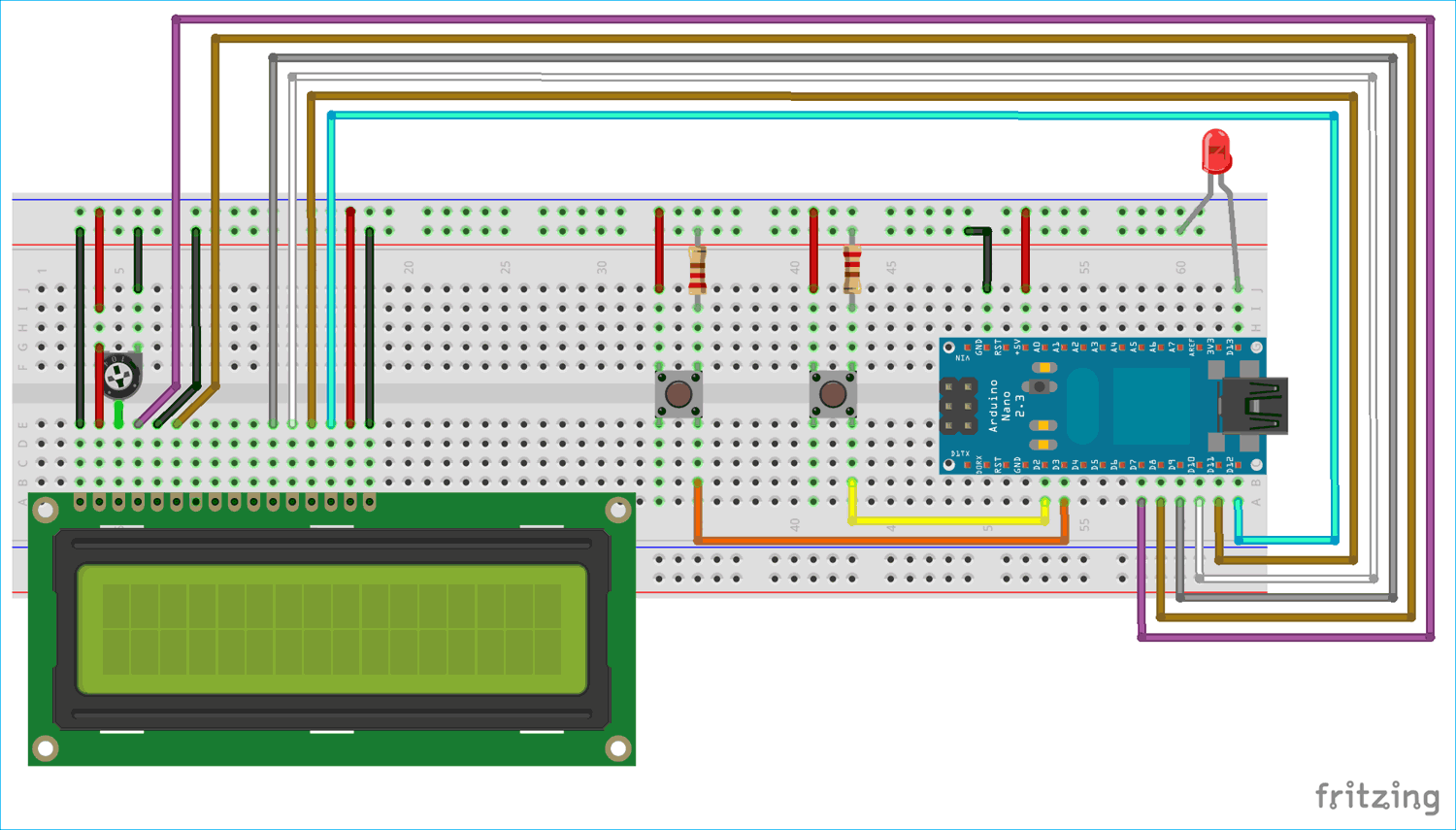Click the A0 analog pin label
Screen dimensions: 1456x830
click(1038, 348)
